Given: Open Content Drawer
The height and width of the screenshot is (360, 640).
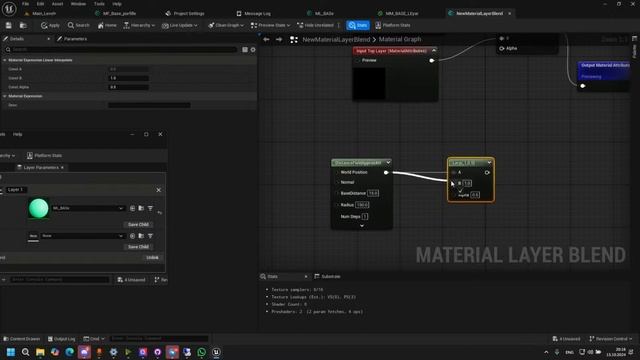Looking at the screenshot, I should coord(22,339).
